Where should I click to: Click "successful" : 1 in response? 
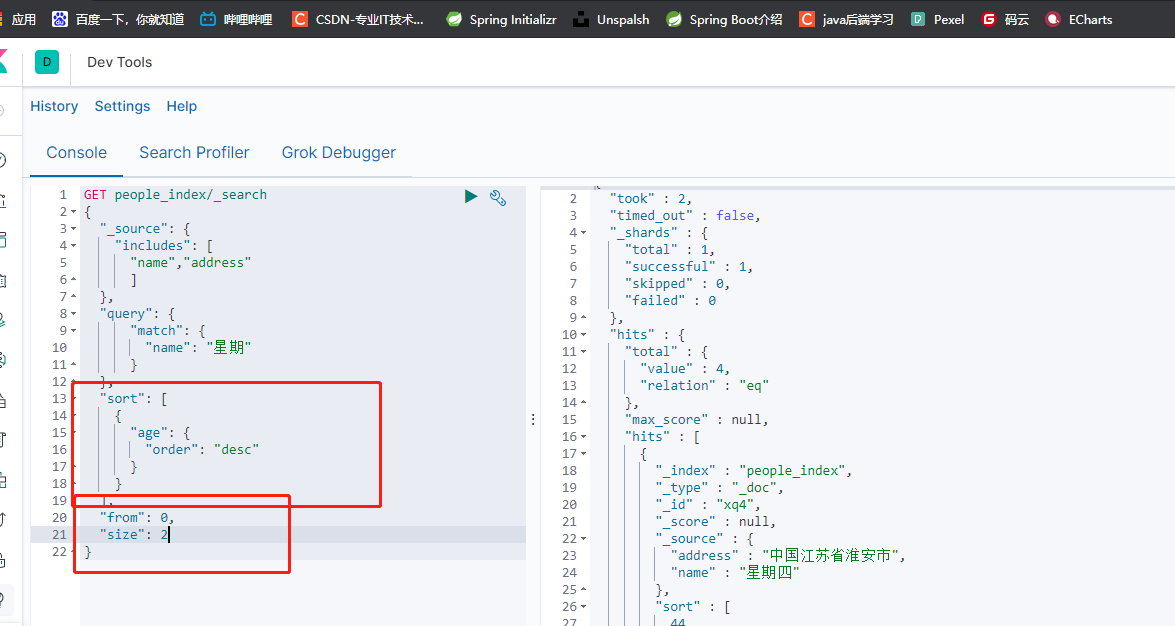[689, 267]
